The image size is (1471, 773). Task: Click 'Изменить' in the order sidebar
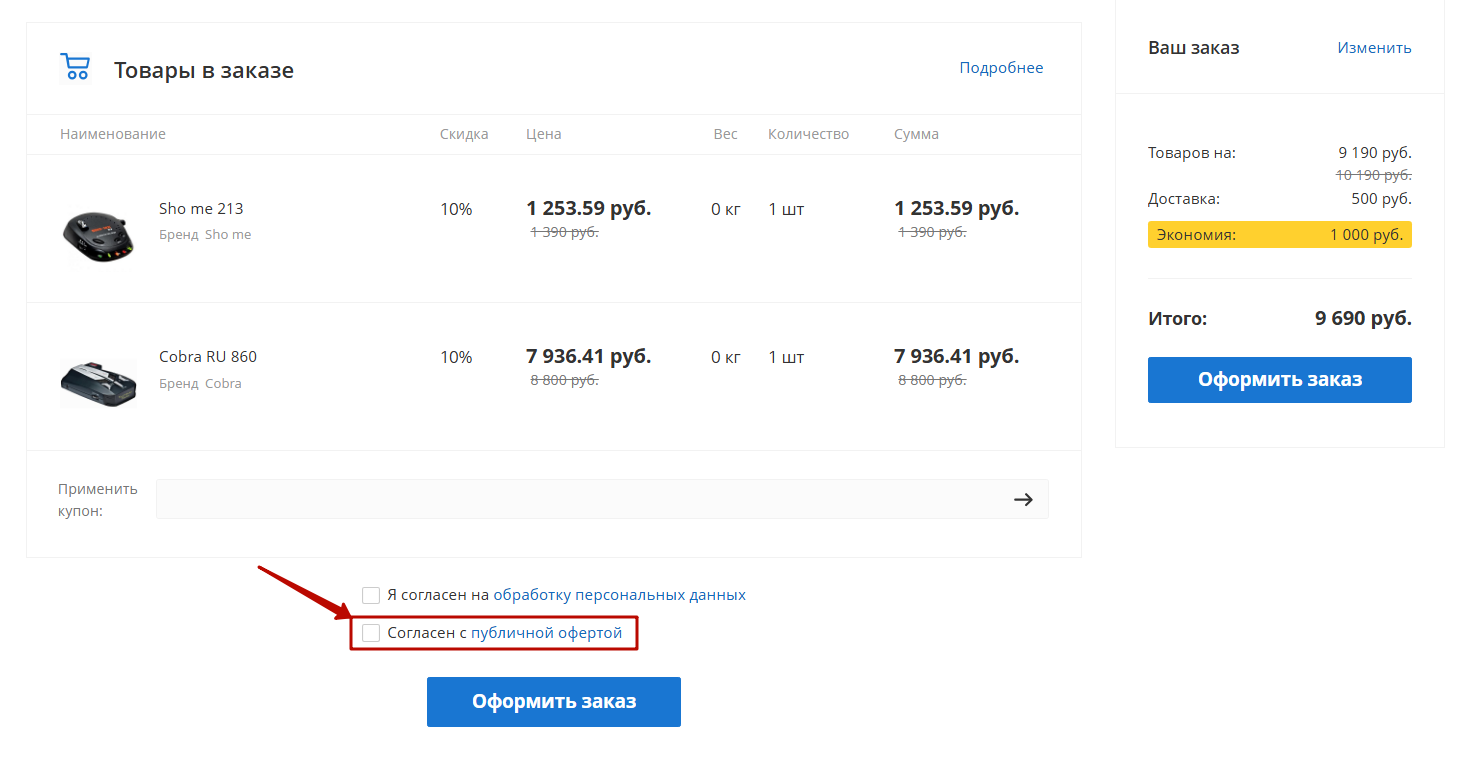pos(1374,48)
